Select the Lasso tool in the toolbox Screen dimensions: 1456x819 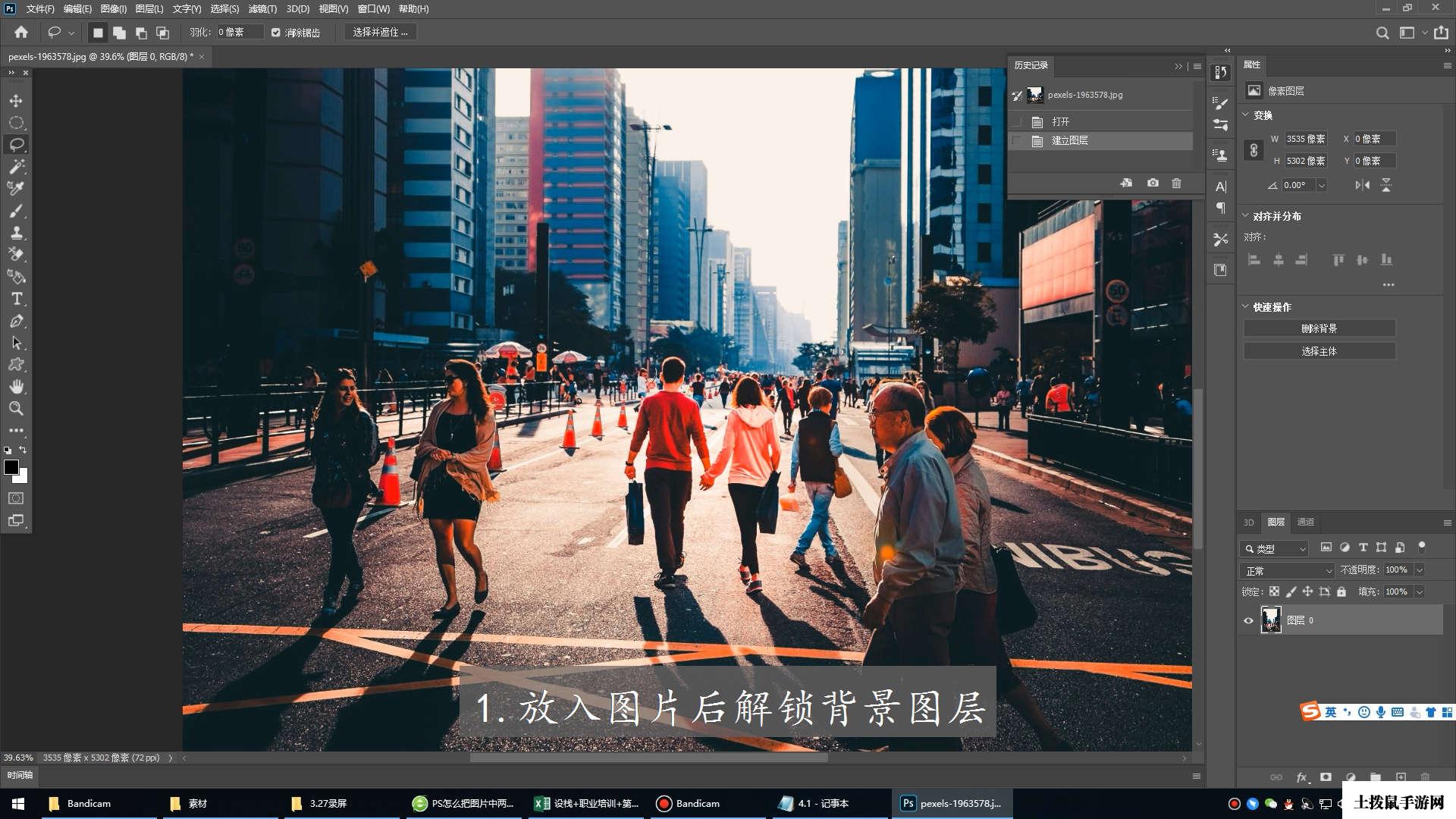(x=16, y=145)
